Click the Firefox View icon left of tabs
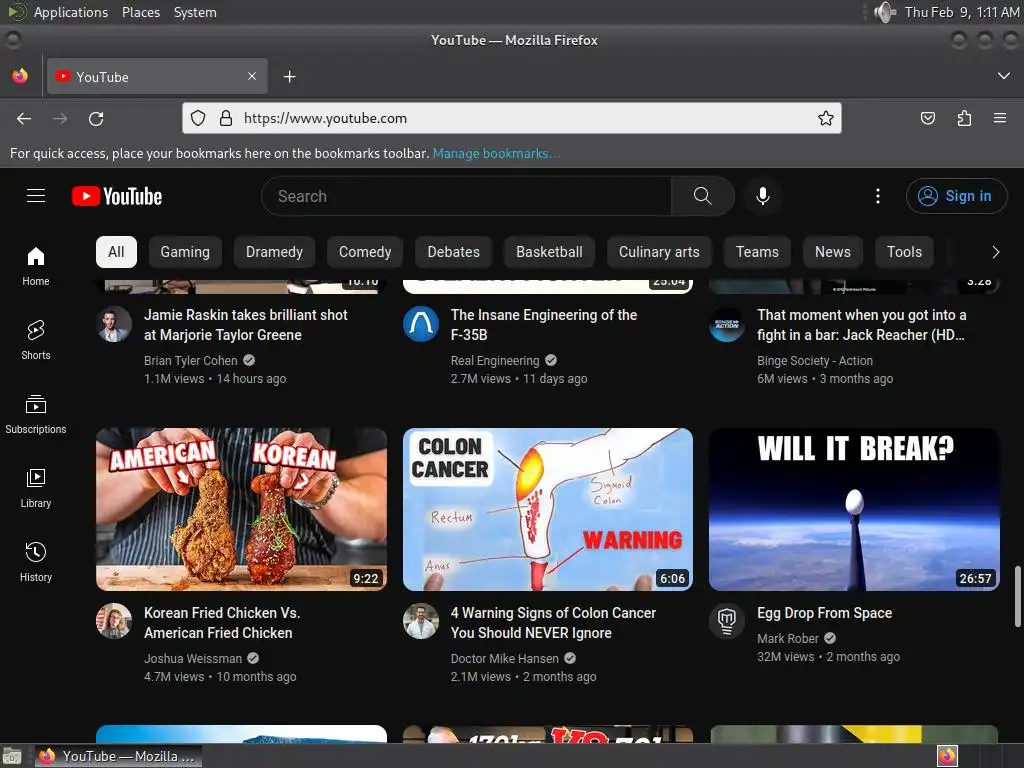1024x768 pixels. [x=20, y=76]
